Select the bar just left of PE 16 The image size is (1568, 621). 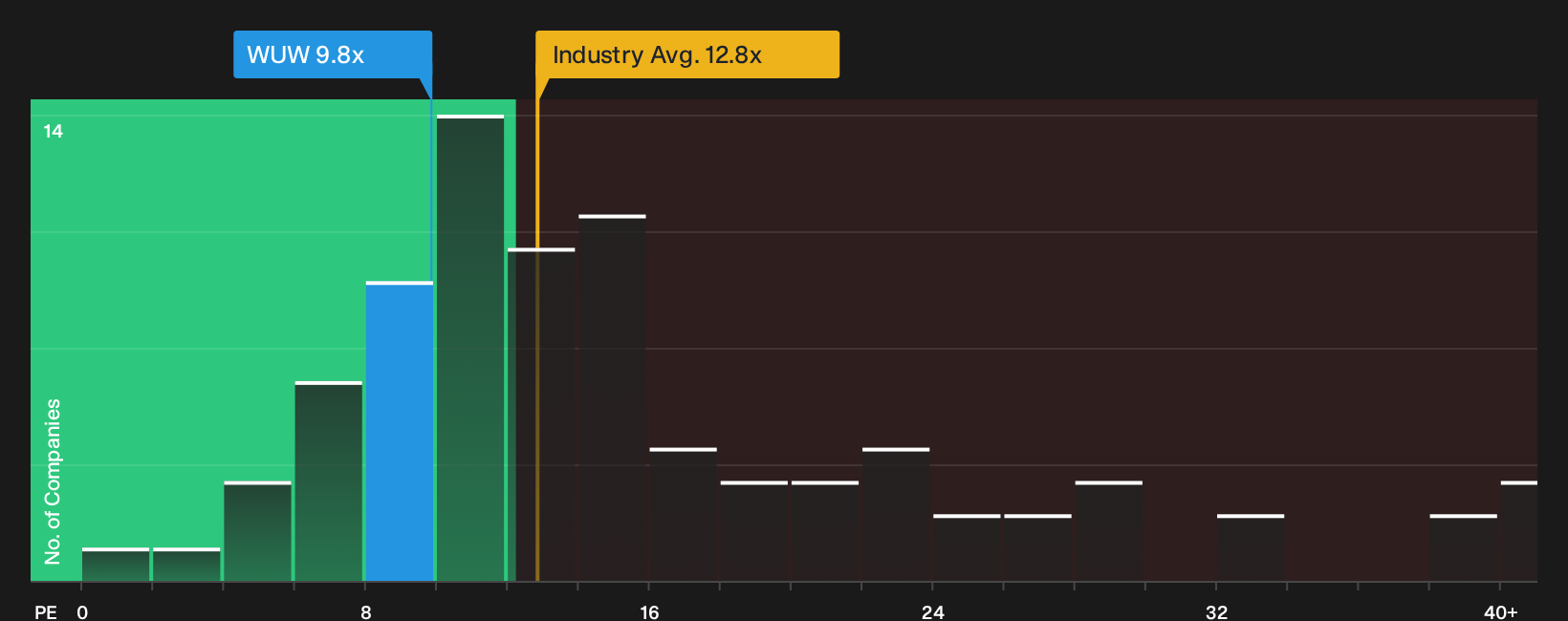pyautogui.click(x=612, y=398)
